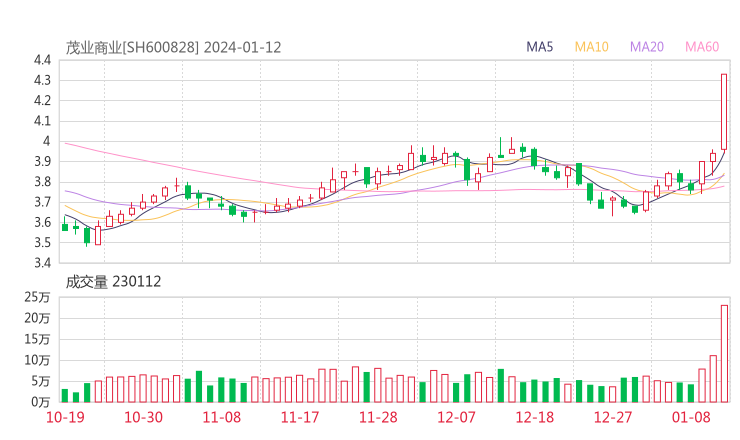Click the stock title 茂业商业[SH600828] 2024-01-12
This screenshot has width=740, height=440.
pos(173,48)
